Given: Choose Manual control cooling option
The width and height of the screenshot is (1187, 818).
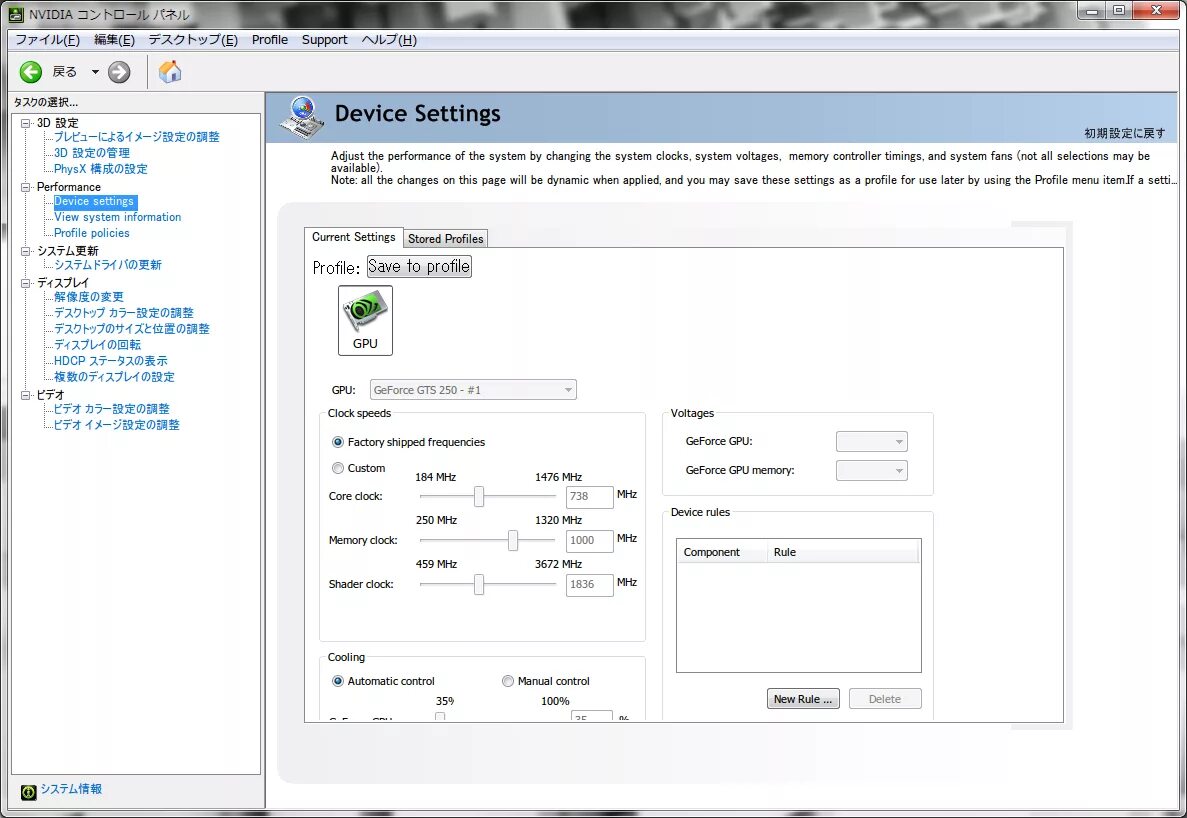Looking at the screenshot, I should 508,681.
